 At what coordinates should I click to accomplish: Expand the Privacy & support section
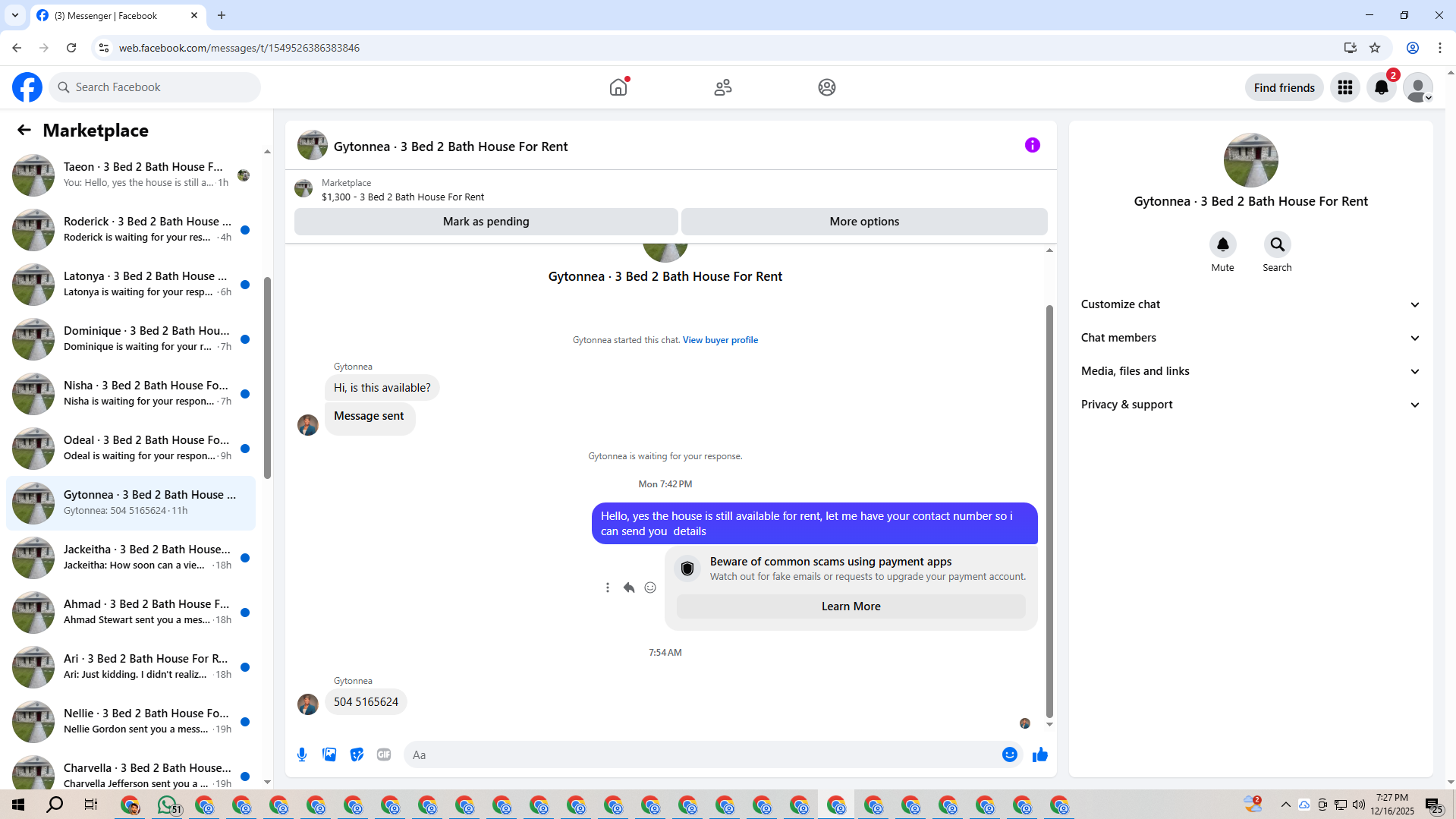point(1250,405)
